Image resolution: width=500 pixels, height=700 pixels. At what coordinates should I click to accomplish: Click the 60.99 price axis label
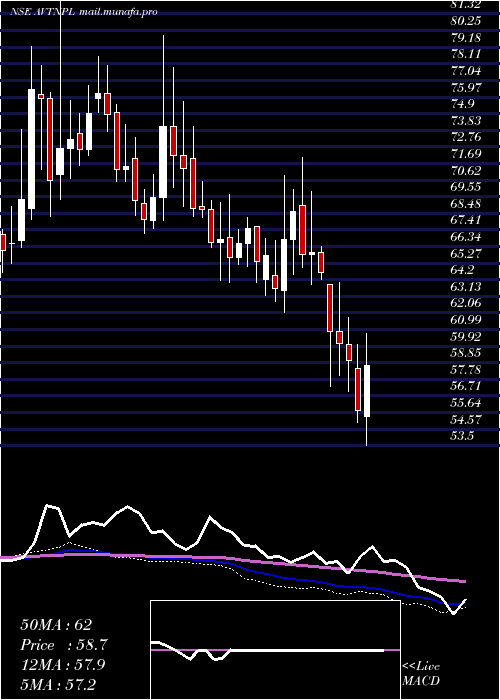466,320
